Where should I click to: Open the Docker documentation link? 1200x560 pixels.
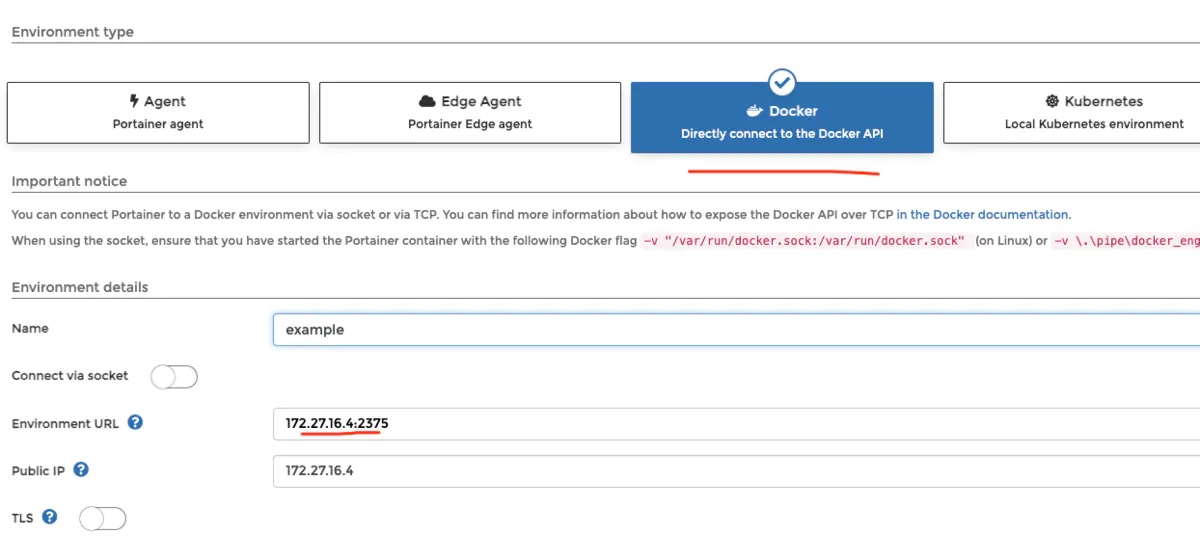pyautogui.click(x=982, y=214)
